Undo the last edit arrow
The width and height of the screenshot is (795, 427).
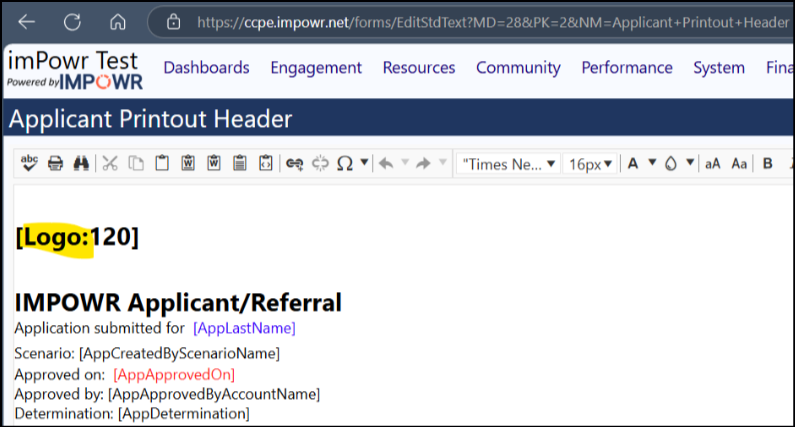(386, 163)
